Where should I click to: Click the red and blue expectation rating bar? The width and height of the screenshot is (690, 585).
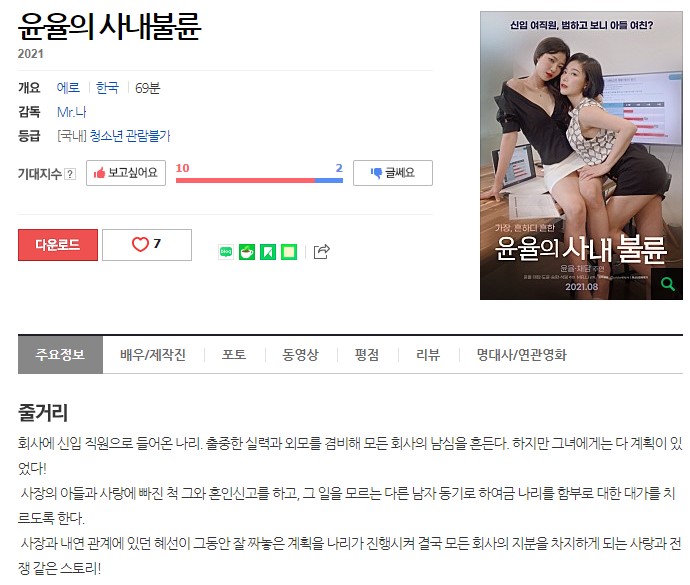(259, 180)
